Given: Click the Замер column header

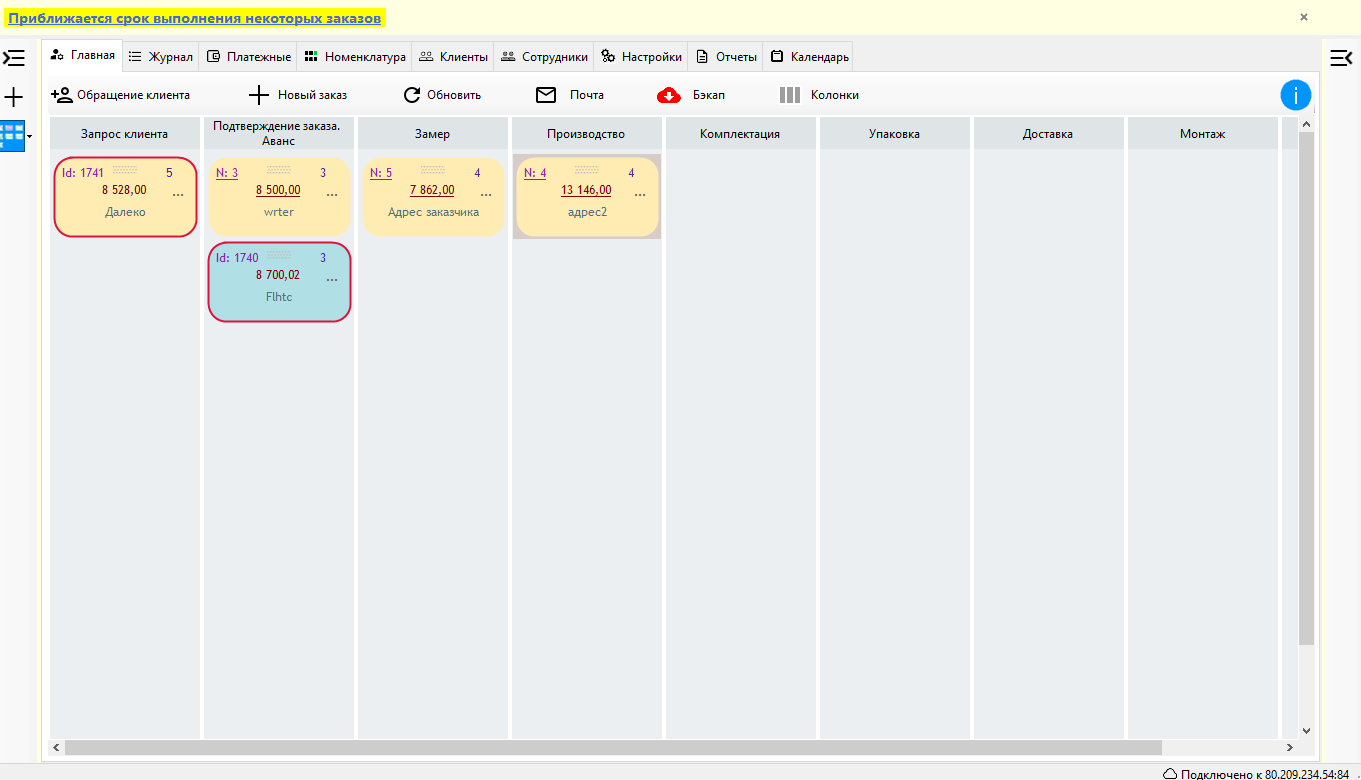Looking at the screenshot, I should pos(433,134).
